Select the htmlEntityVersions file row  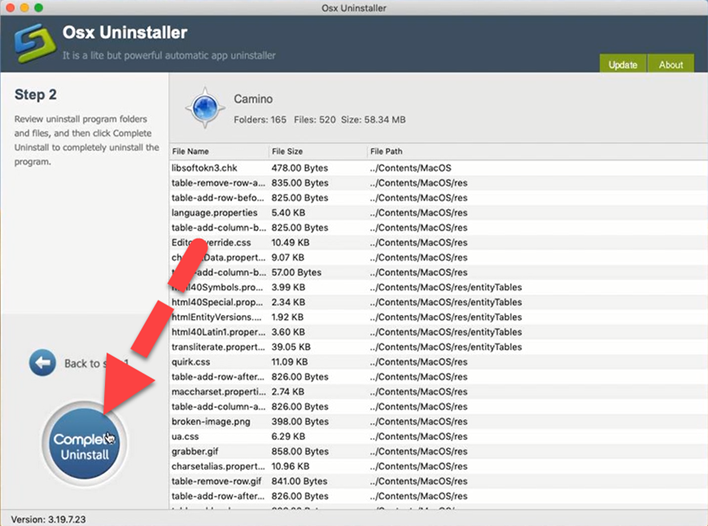click(x=438, y=317)
